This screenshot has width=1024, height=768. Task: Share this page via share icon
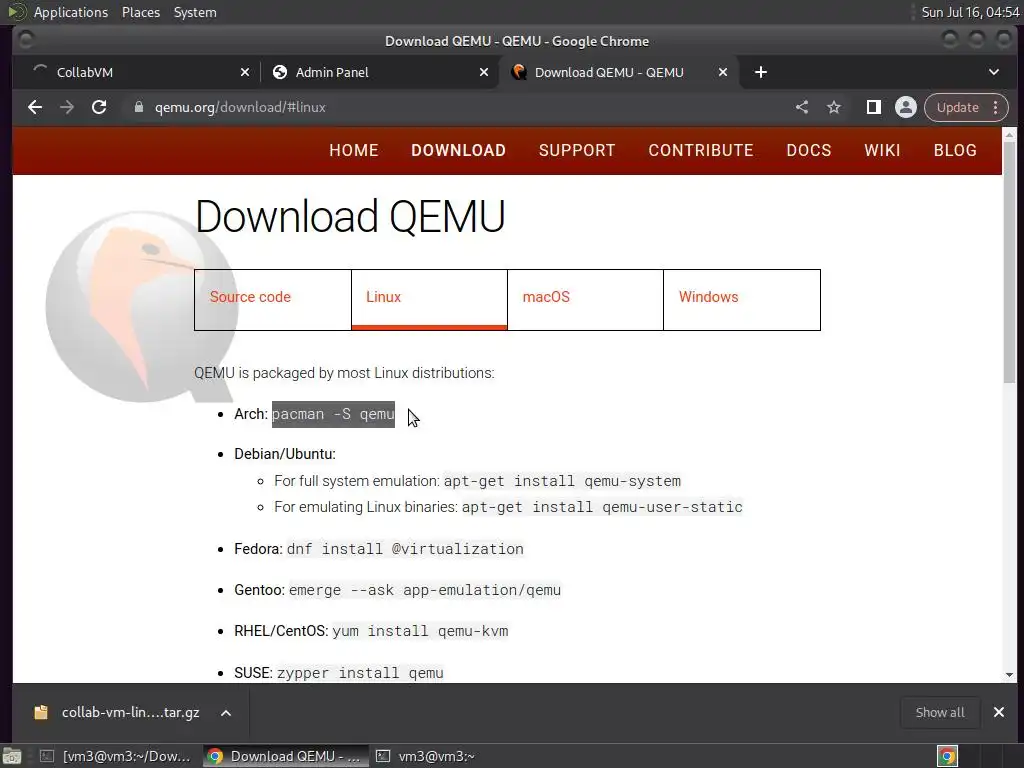click(x=802, y=107)
